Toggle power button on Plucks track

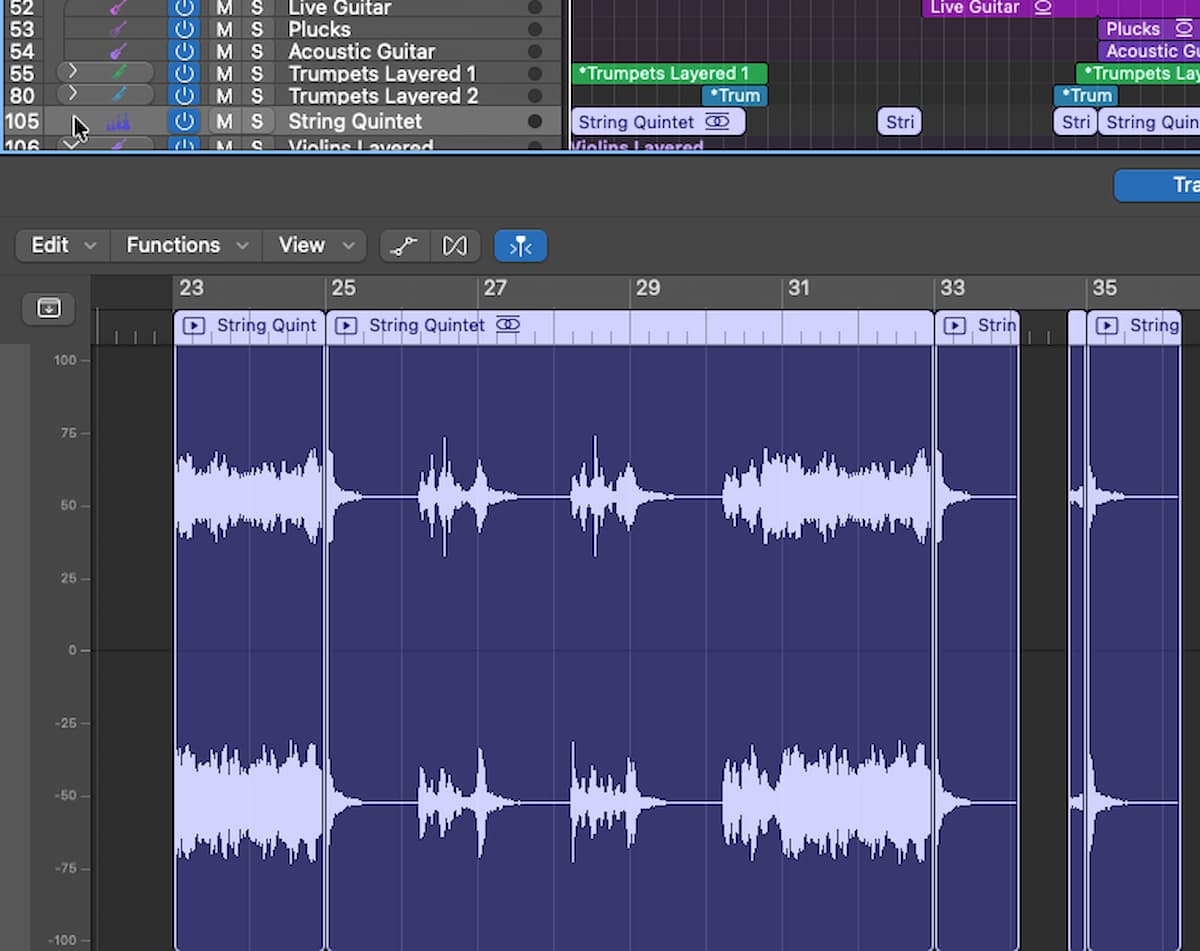point(184,29)
